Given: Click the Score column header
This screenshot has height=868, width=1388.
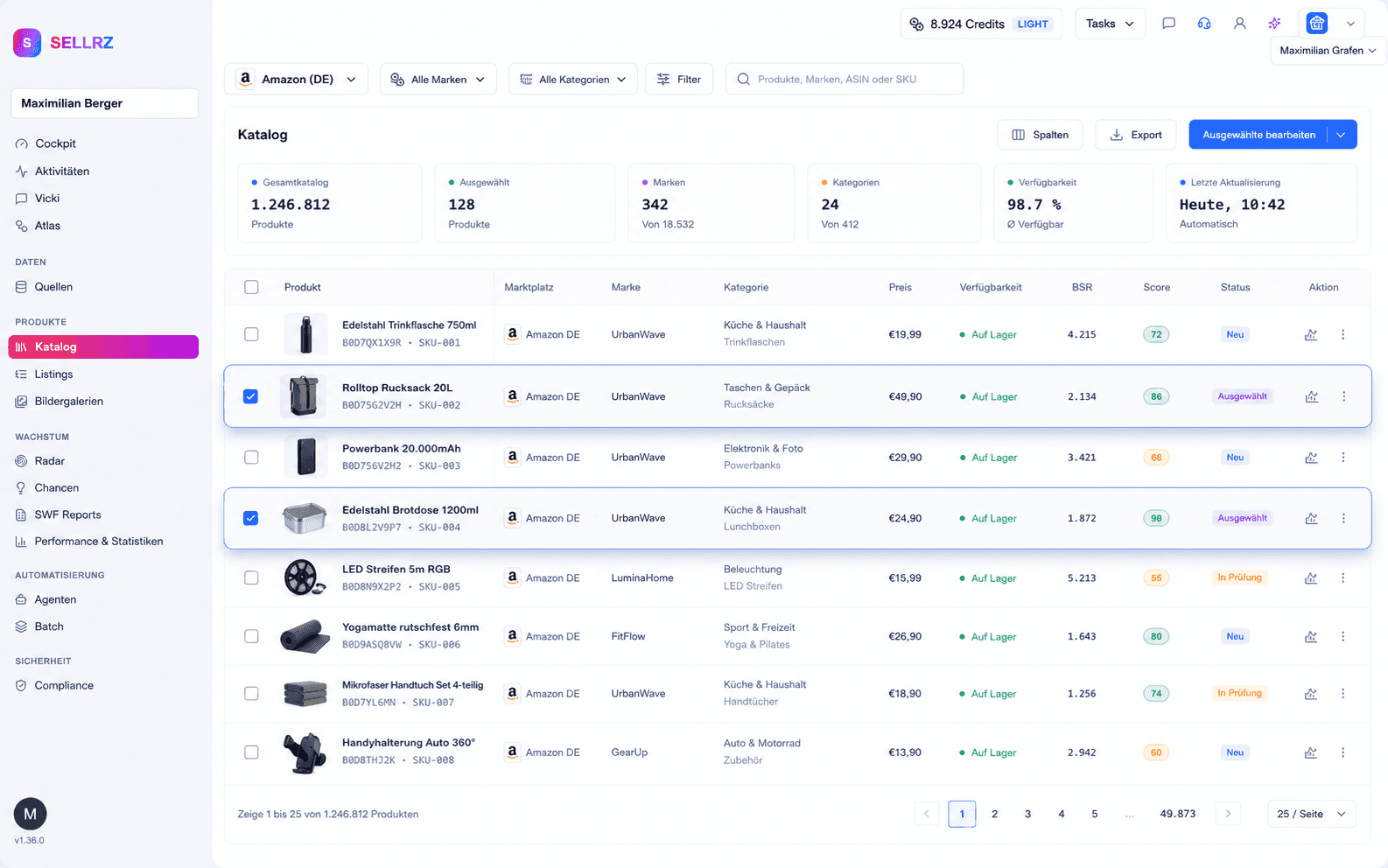Looking at the screenshot, I should click(1156, 287).
